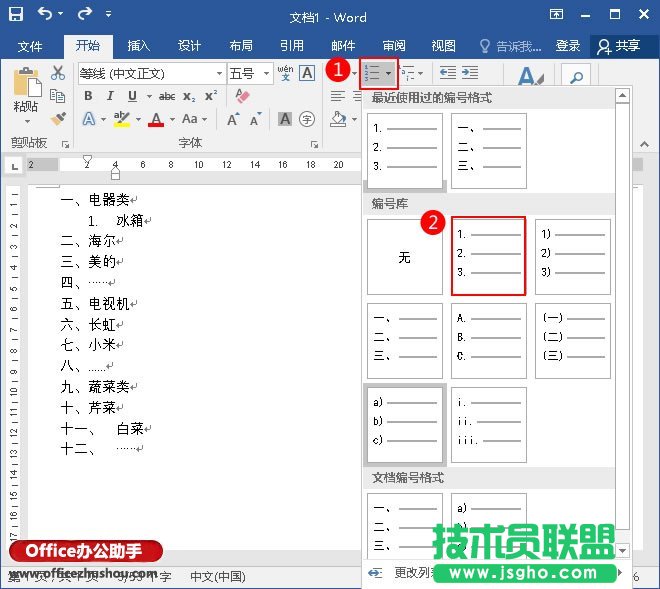
Task: Open the clipboard dialog launcher
Action: (x=65, y=144)
